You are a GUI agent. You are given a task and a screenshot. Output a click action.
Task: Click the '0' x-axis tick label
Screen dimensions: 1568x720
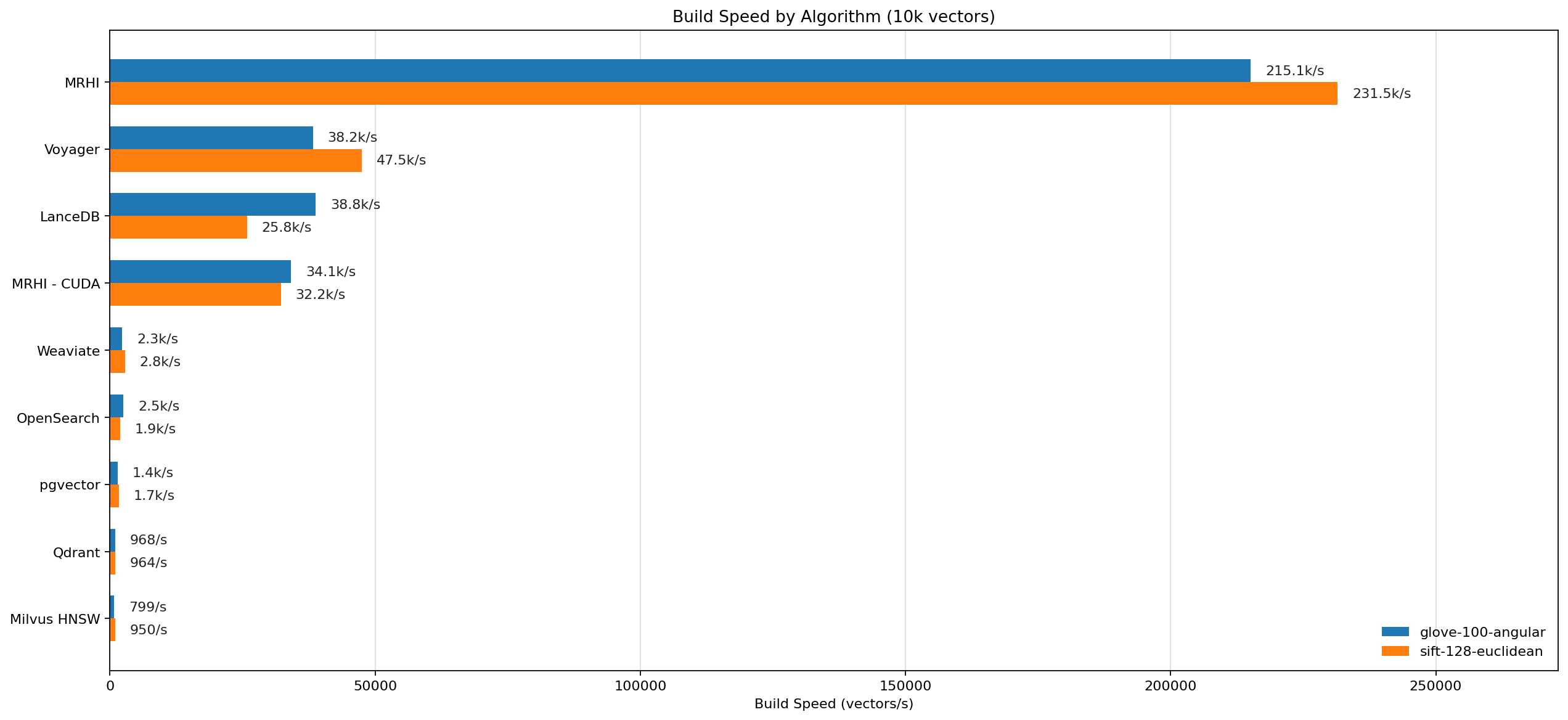(110, 686)
